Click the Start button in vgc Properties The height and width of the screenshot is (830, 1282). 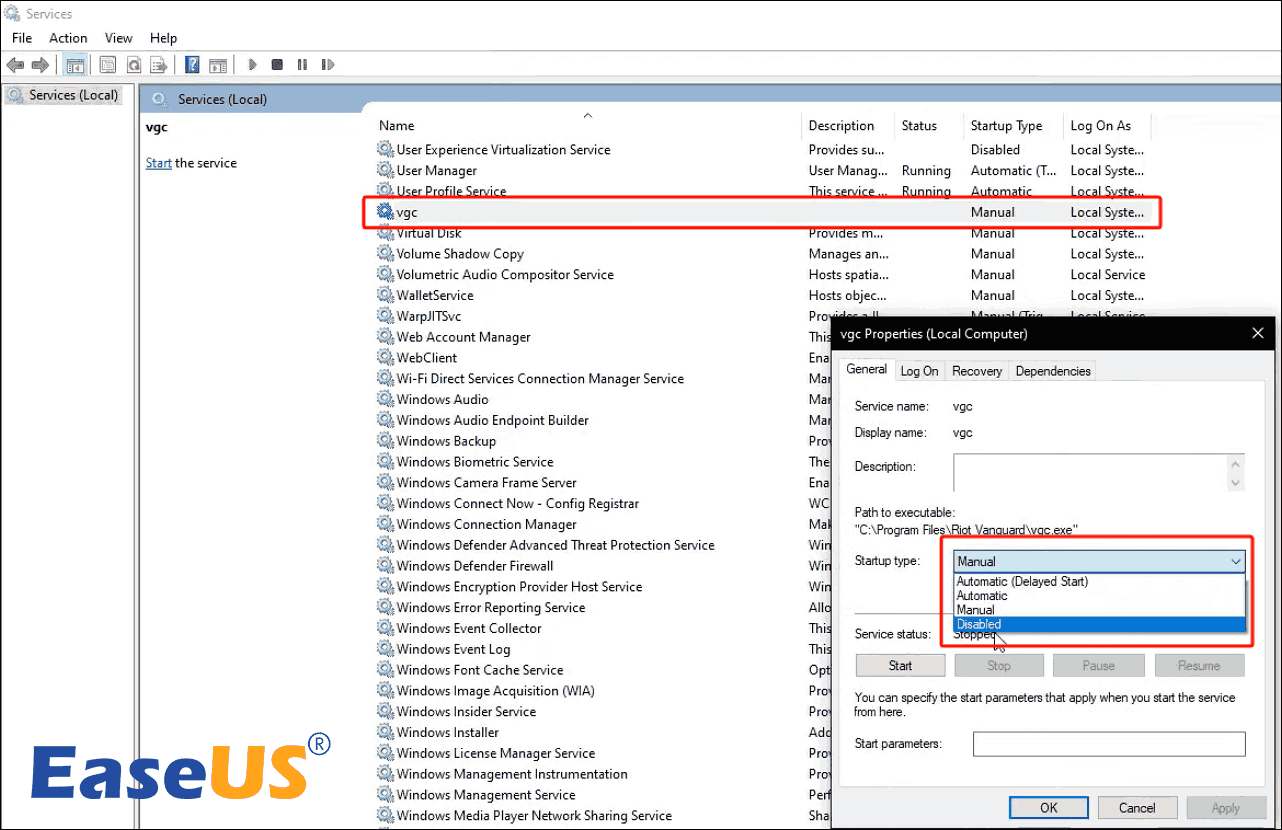900,666
